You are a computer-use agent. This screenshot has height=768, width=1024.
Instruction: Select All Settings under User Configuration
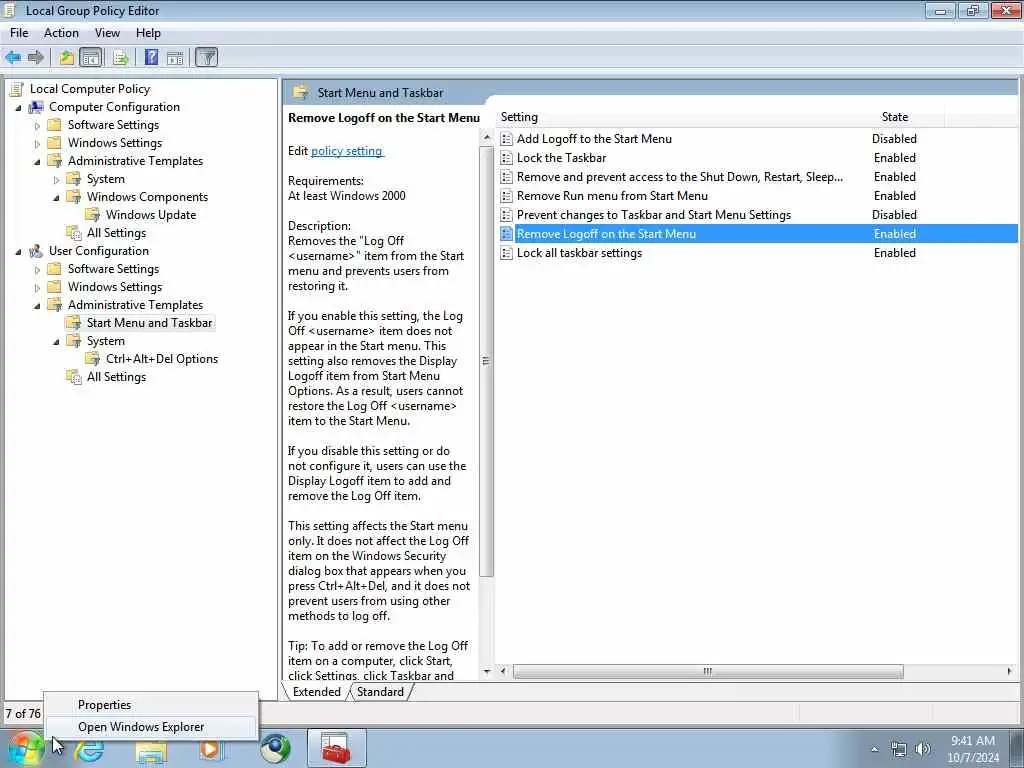116,377
